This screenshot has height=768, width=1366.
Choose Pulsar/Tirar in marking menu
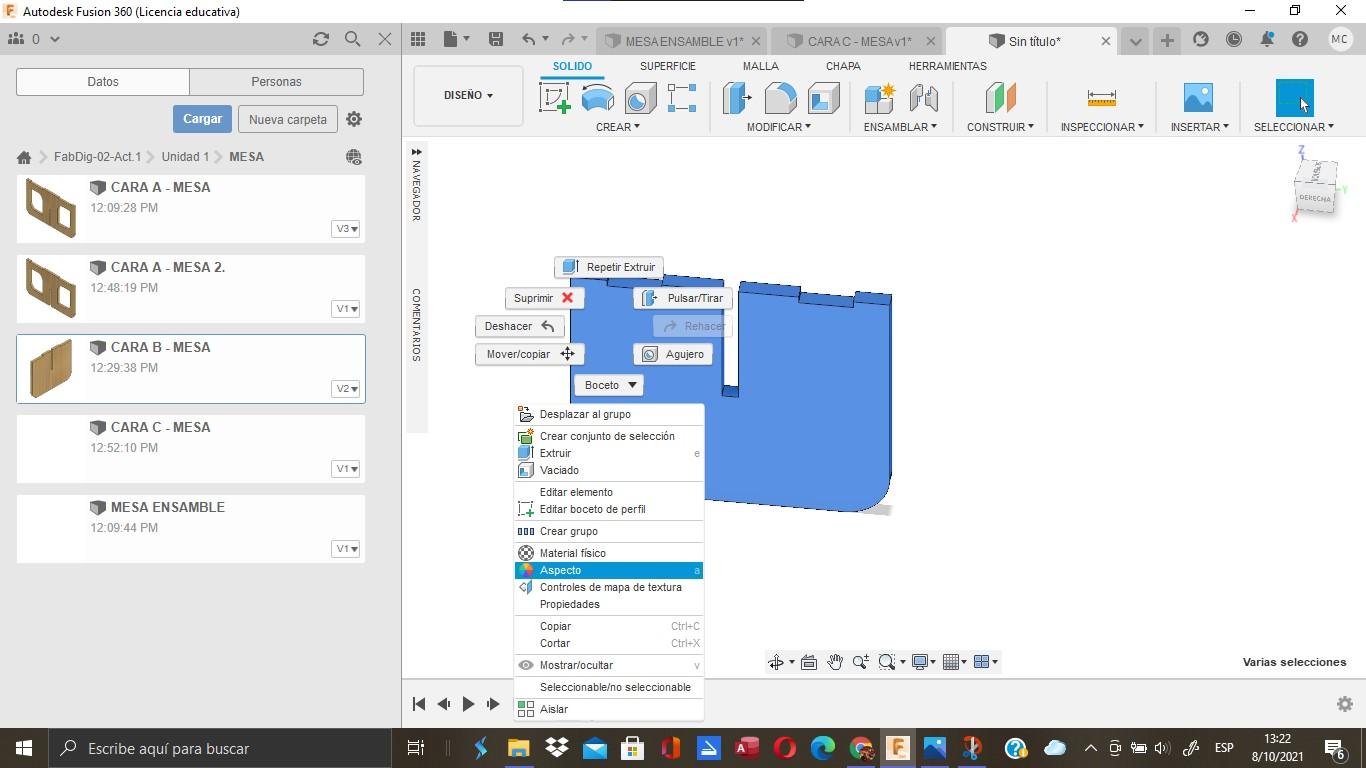point(683,298)
